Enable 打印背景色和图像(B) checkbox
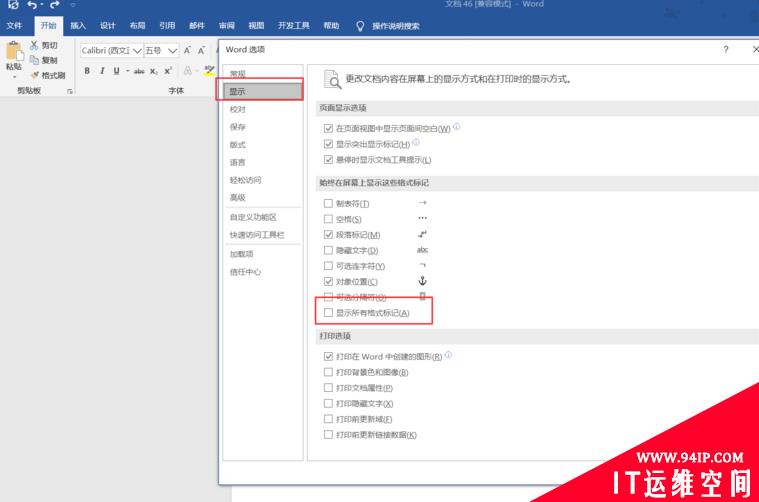This screenshot has height=502, width=759. (x=328, y=372)
